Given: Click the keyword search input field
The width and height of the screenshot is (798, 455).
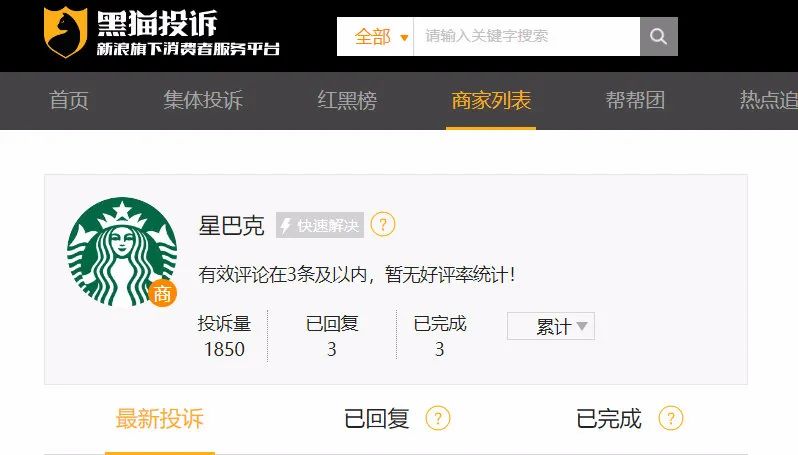Looking at the screenshot, I should 527,37.
